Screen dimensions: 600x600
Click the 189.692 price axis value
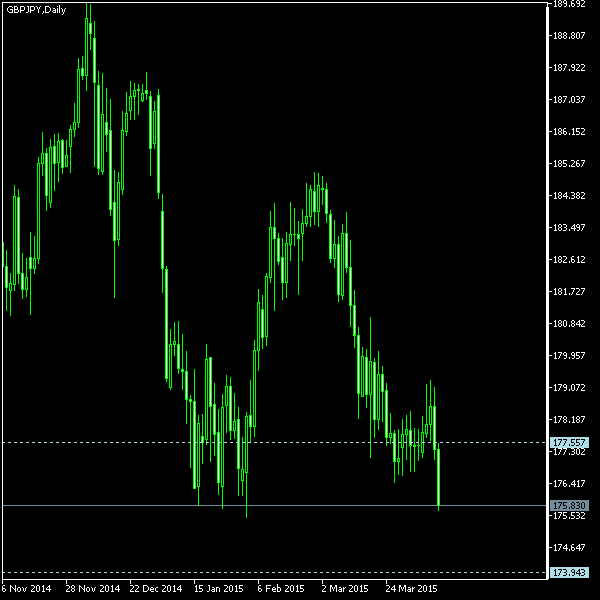click(569, 5)
